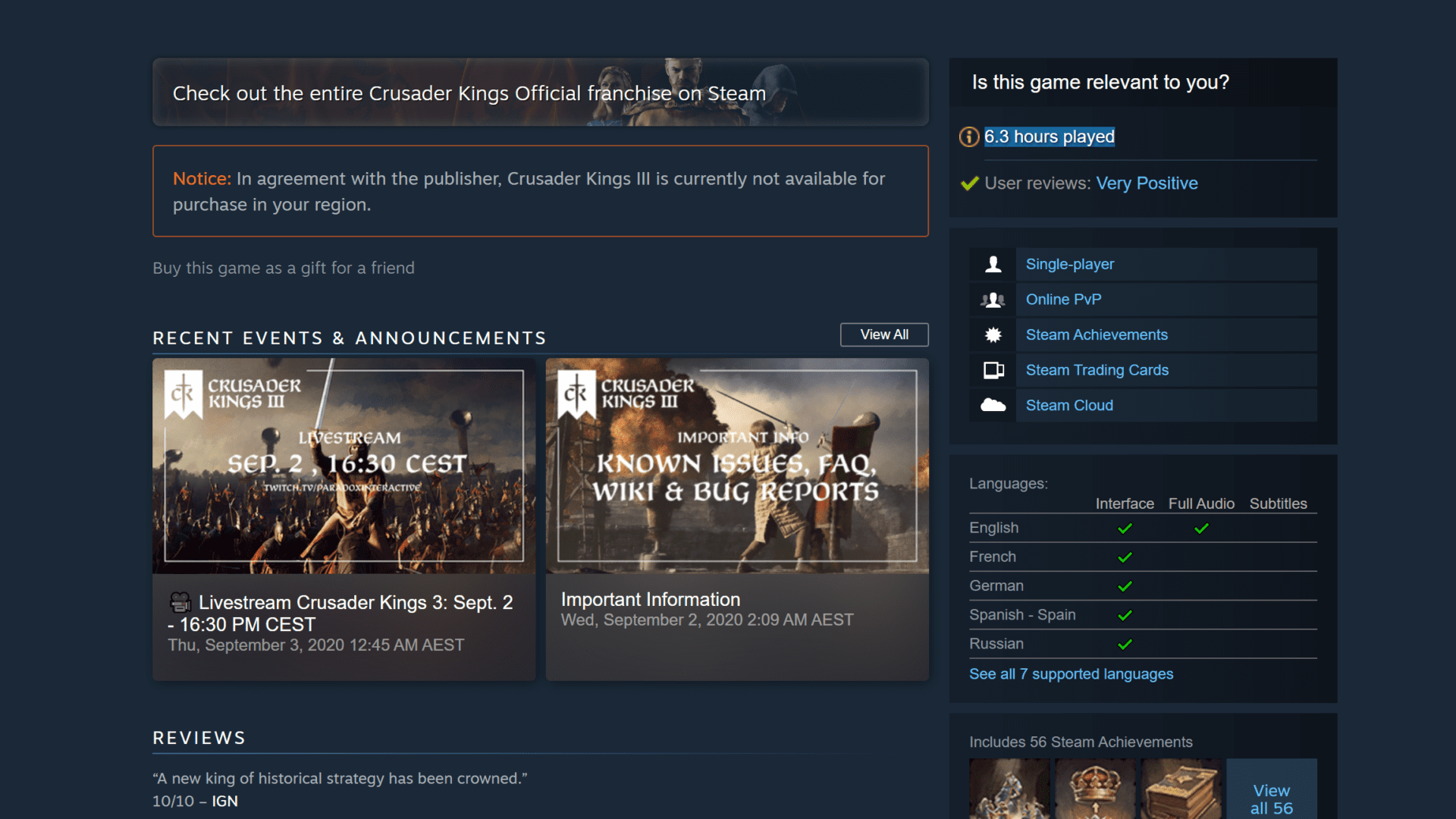Open the Known Issues, FAQ announcement thumbnail

pos(736,466)
